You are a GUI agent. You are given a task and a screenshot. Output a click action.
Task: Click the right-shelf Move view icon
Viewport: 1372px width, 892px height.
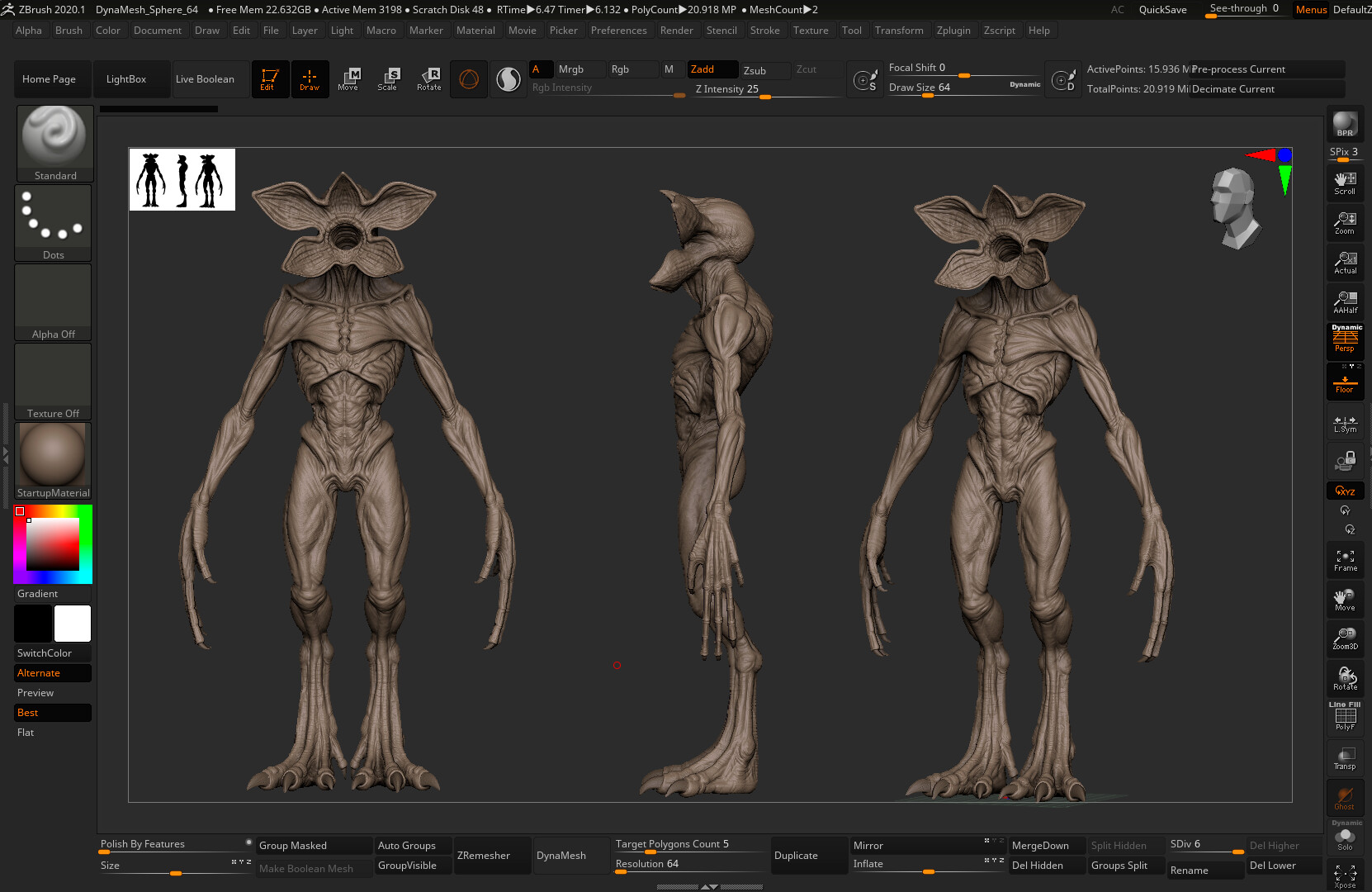click(1345, 600)
